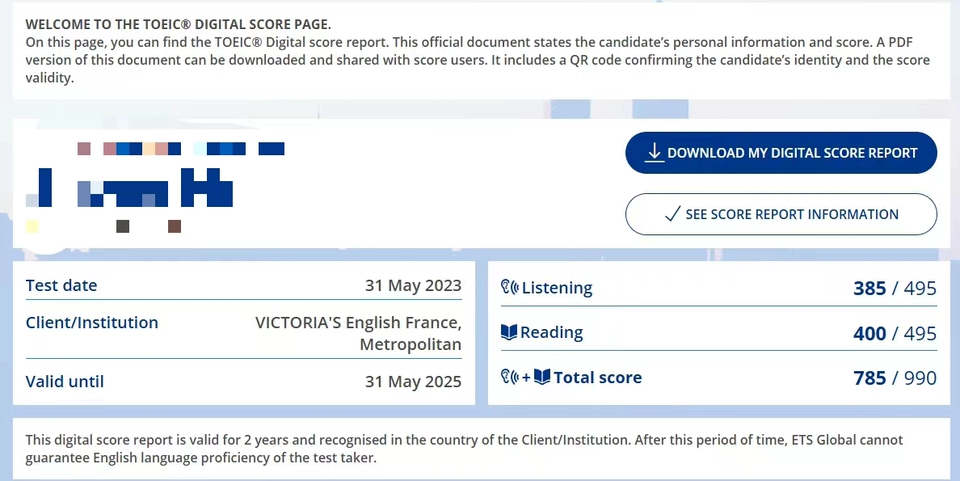Click the two-year validity notice text

[x=464, y=449]
